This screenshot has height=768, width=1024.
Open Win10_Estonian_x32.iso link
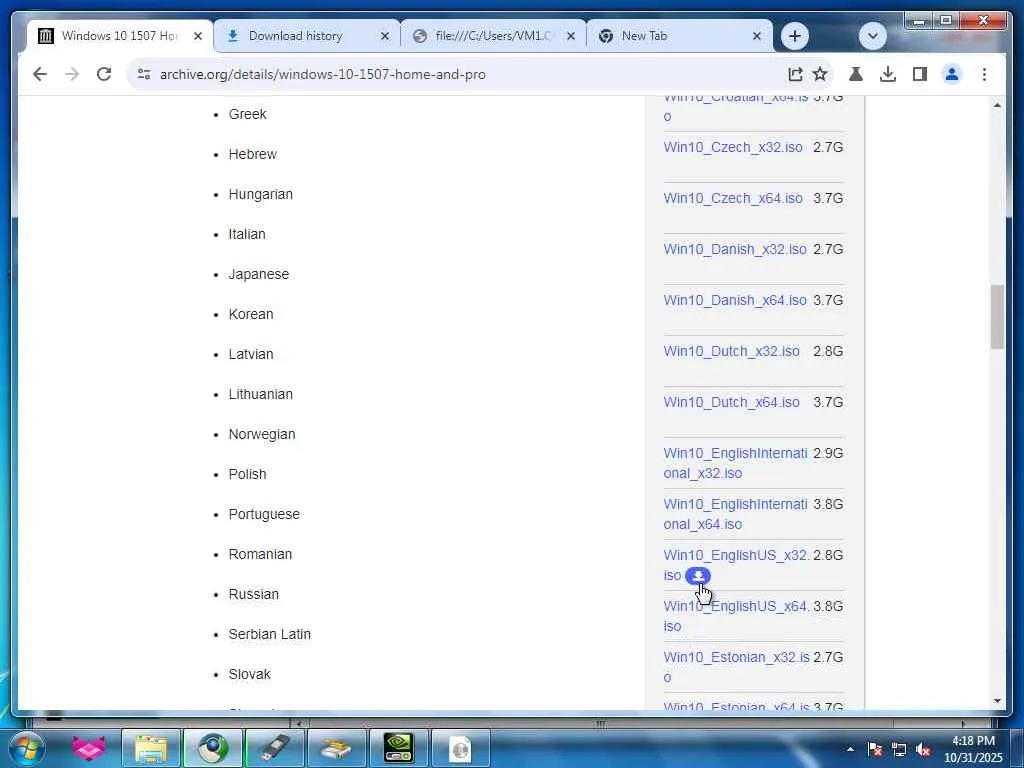[x=736, y=666]
